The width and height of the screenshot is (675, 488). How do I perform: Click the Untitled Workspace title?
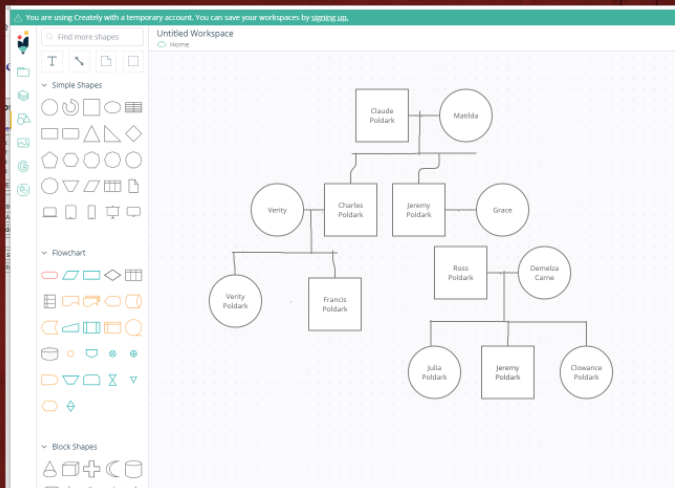[x=195, y=34]
